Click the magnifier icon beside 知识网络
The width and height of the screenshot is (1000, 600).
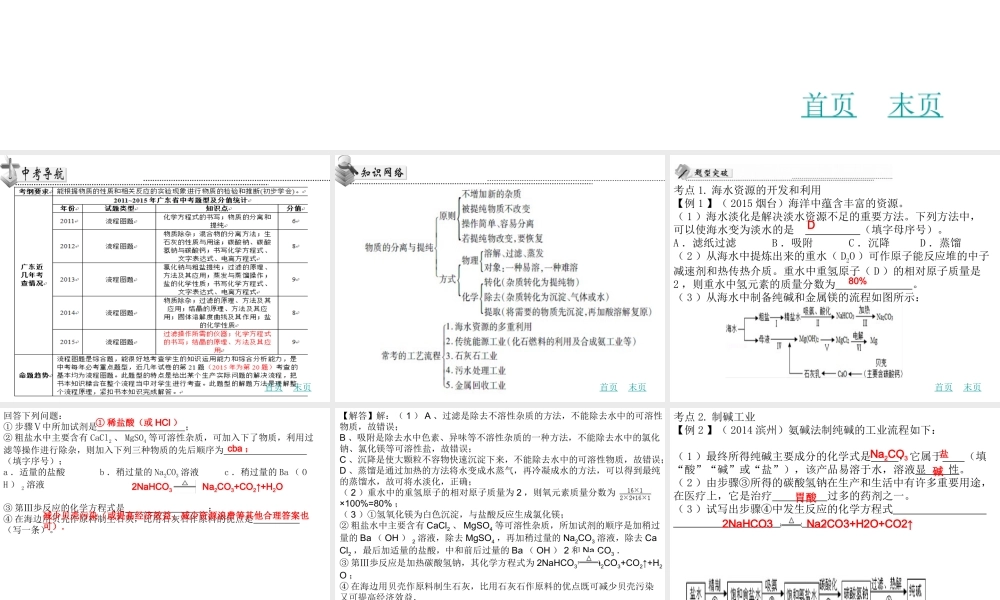pyautogui.click(x=346, y=170)
